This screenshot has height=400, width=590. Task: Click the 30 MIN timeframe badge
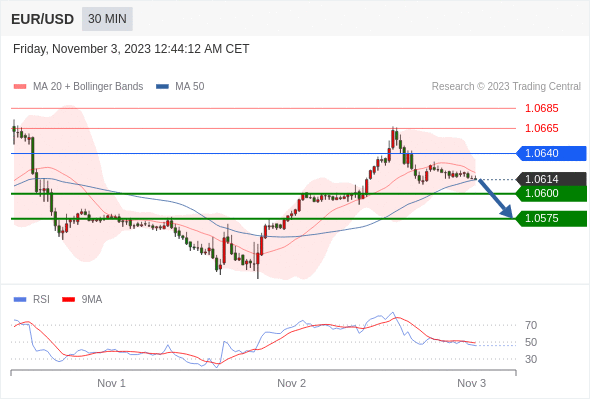[x=107, y=19]
